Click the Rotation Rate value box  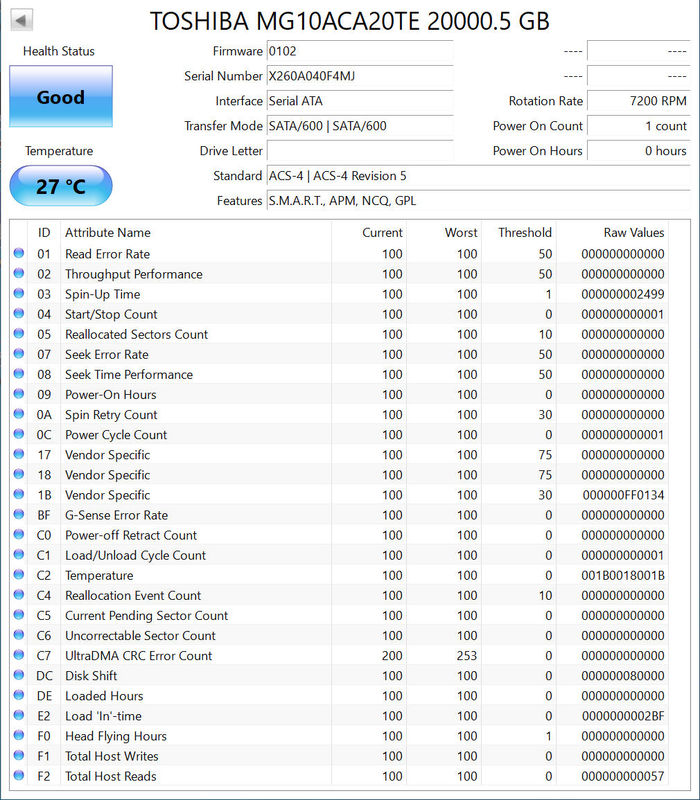[639, 101]
